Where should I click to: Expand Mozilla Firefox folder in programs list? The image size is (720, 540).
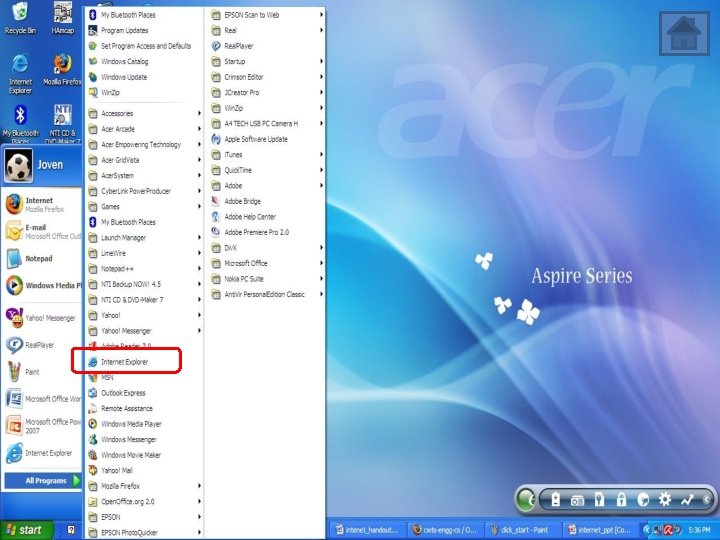(144, 486)
